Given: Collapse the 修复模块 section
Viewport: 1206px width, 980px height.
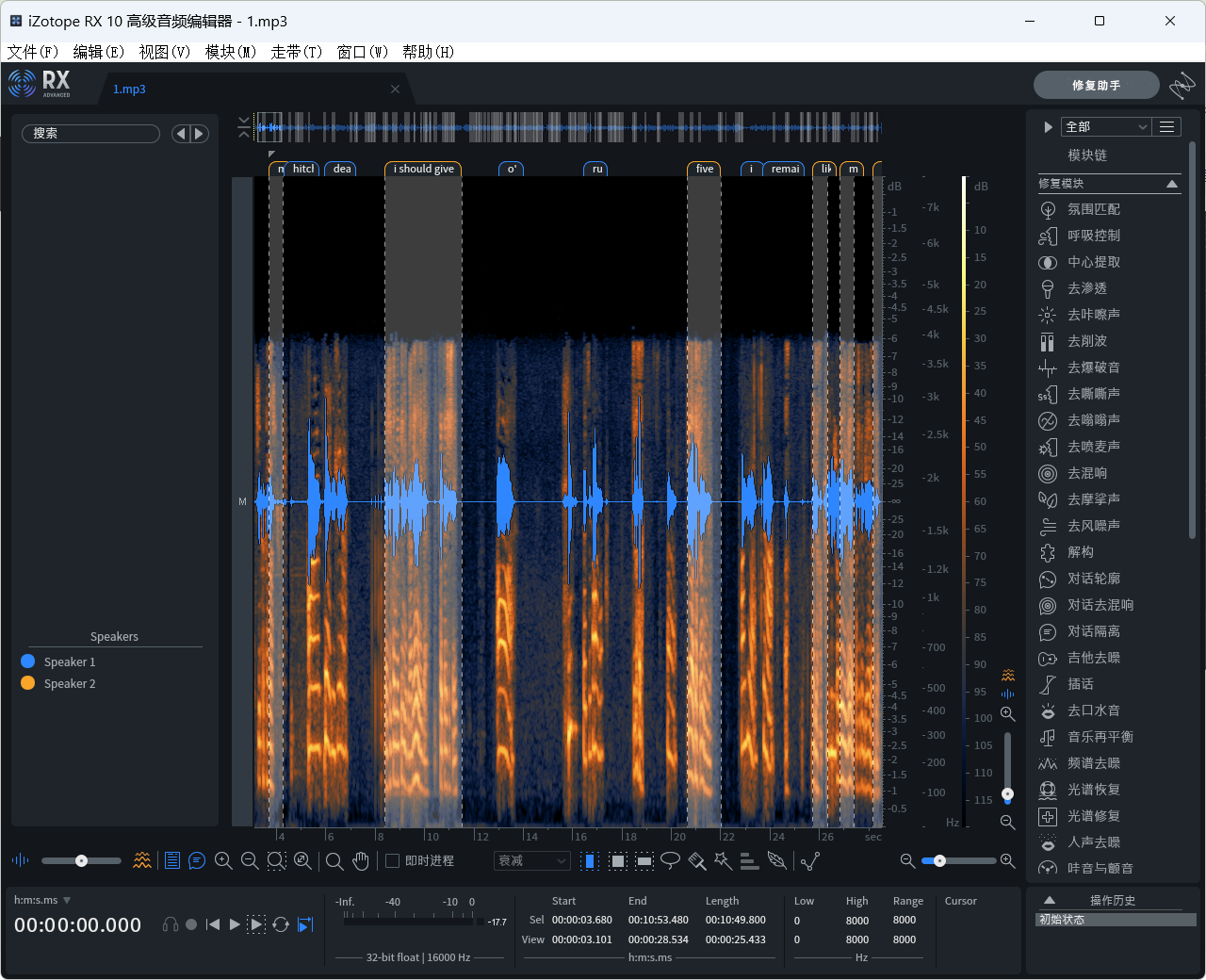Looking at the screenshot, I should point(1172,184).
